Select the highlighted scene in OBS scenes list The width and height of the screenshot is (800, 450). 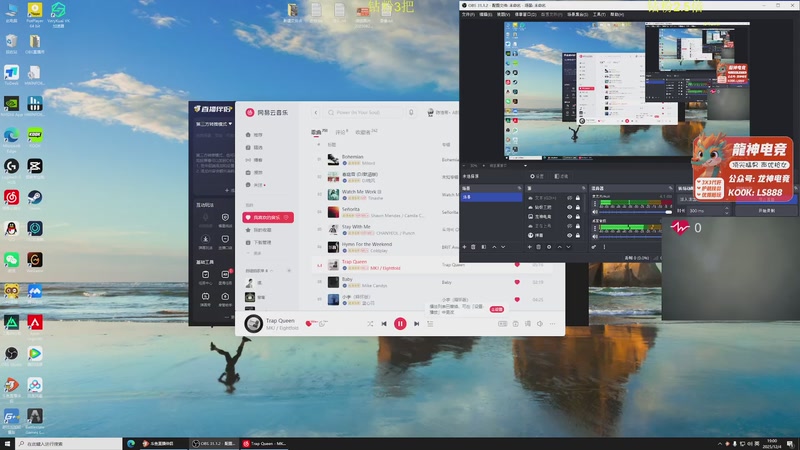click(491, 197)
